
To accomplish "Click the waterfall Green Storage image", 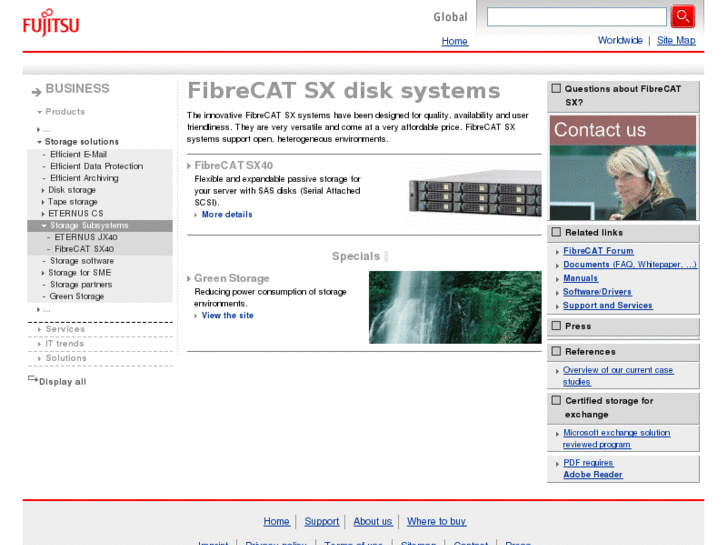I will click(x=455, y=308).
